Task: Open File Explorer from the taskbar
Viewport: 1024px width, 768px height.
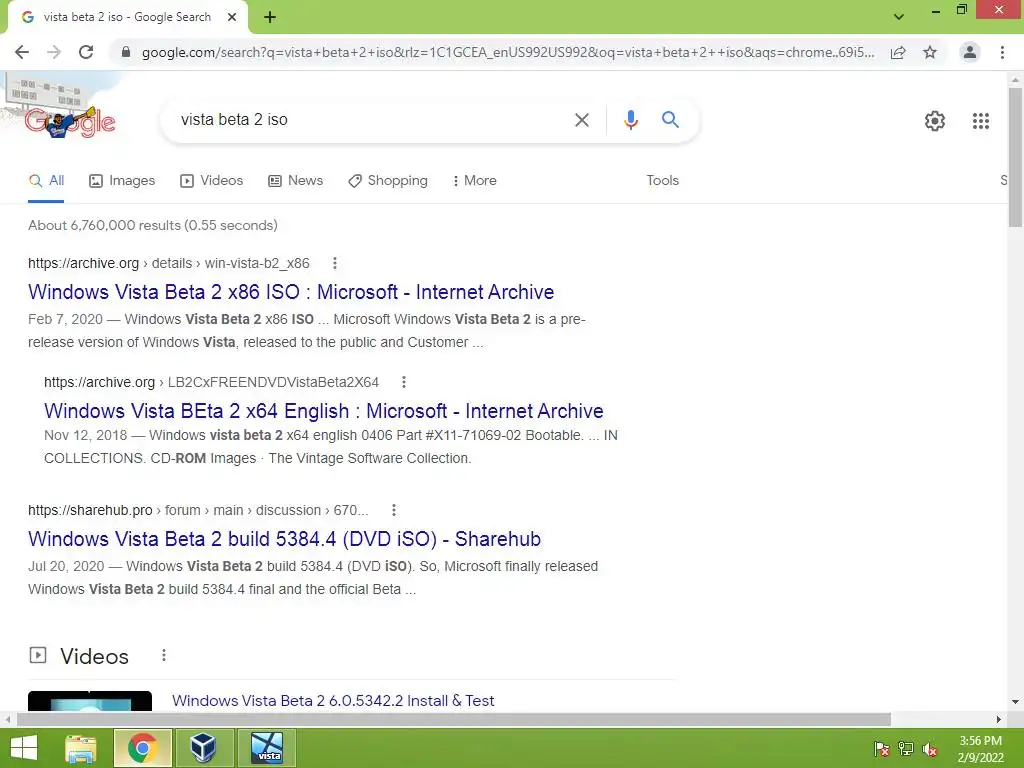Action: coord(80,748)
